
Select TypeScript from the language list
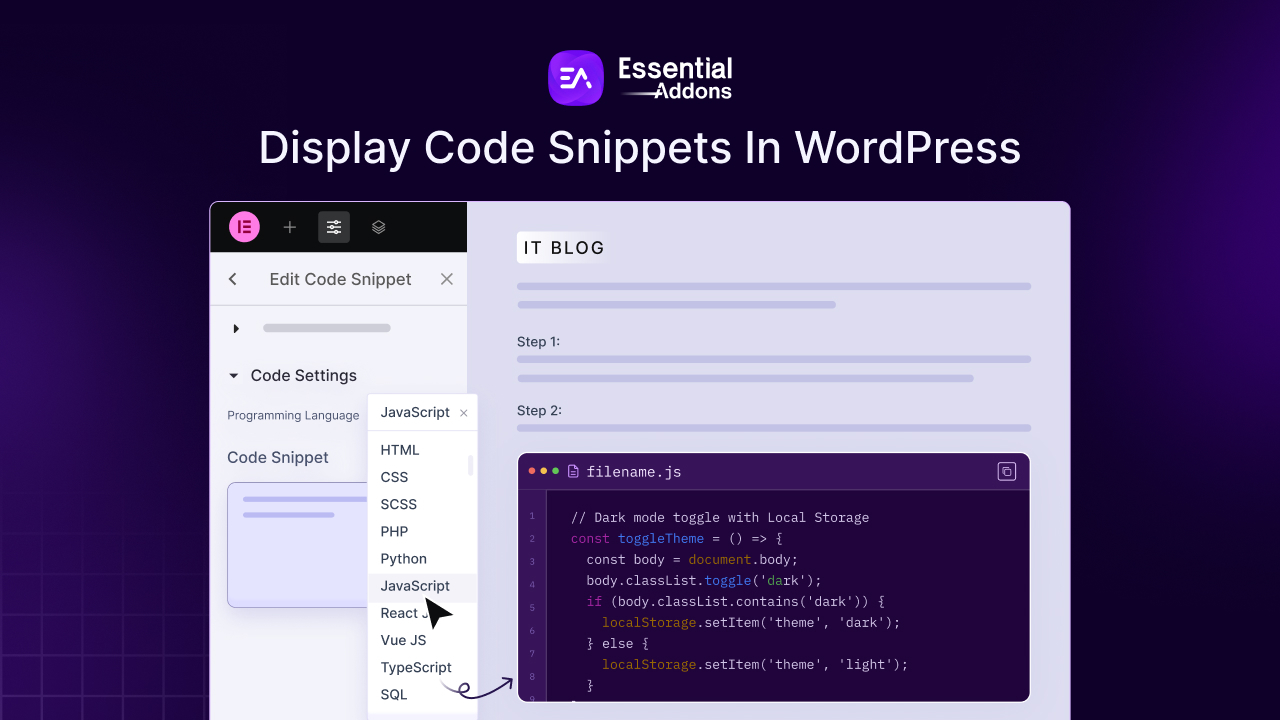coord(416,667)
